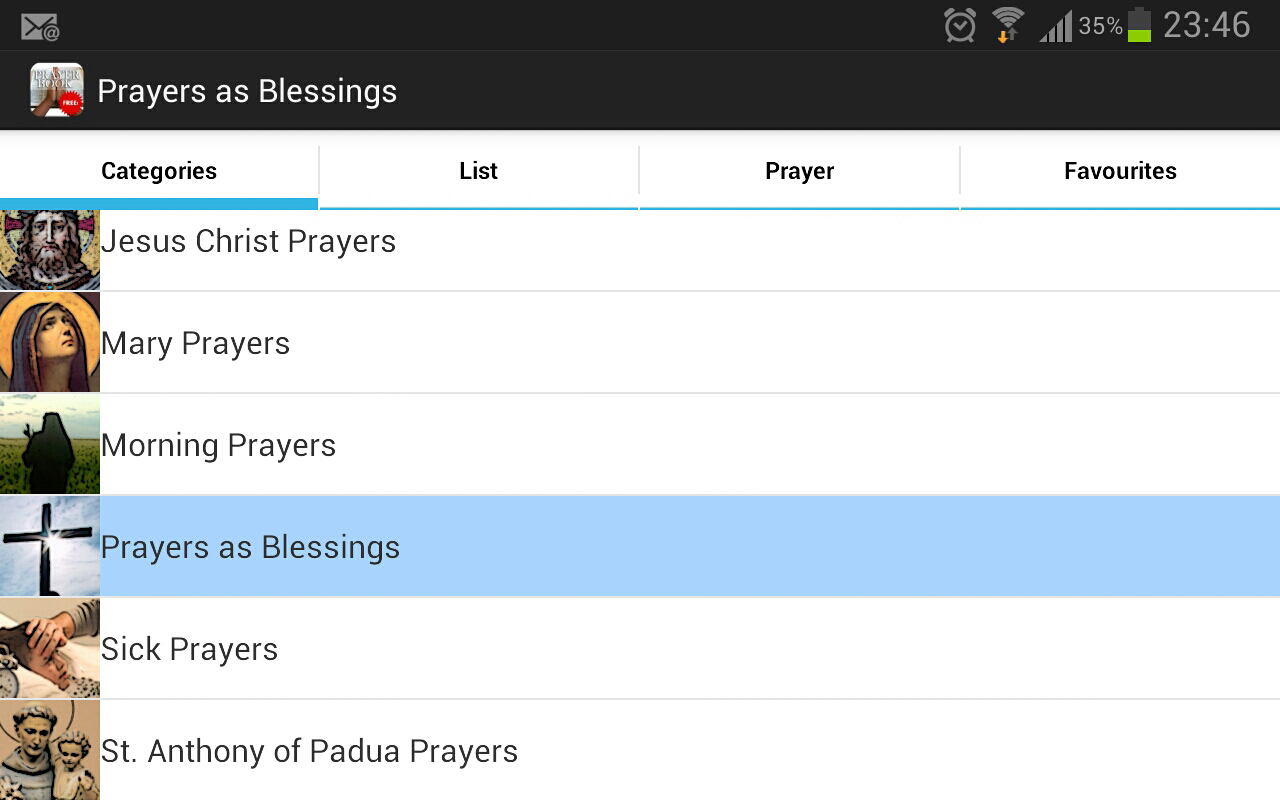This screenshot has height=800, width=1280.
Task: Tap the Morning Prayers silhouette thumbnail
Action: pyautogui.click(x=50, y=444)
